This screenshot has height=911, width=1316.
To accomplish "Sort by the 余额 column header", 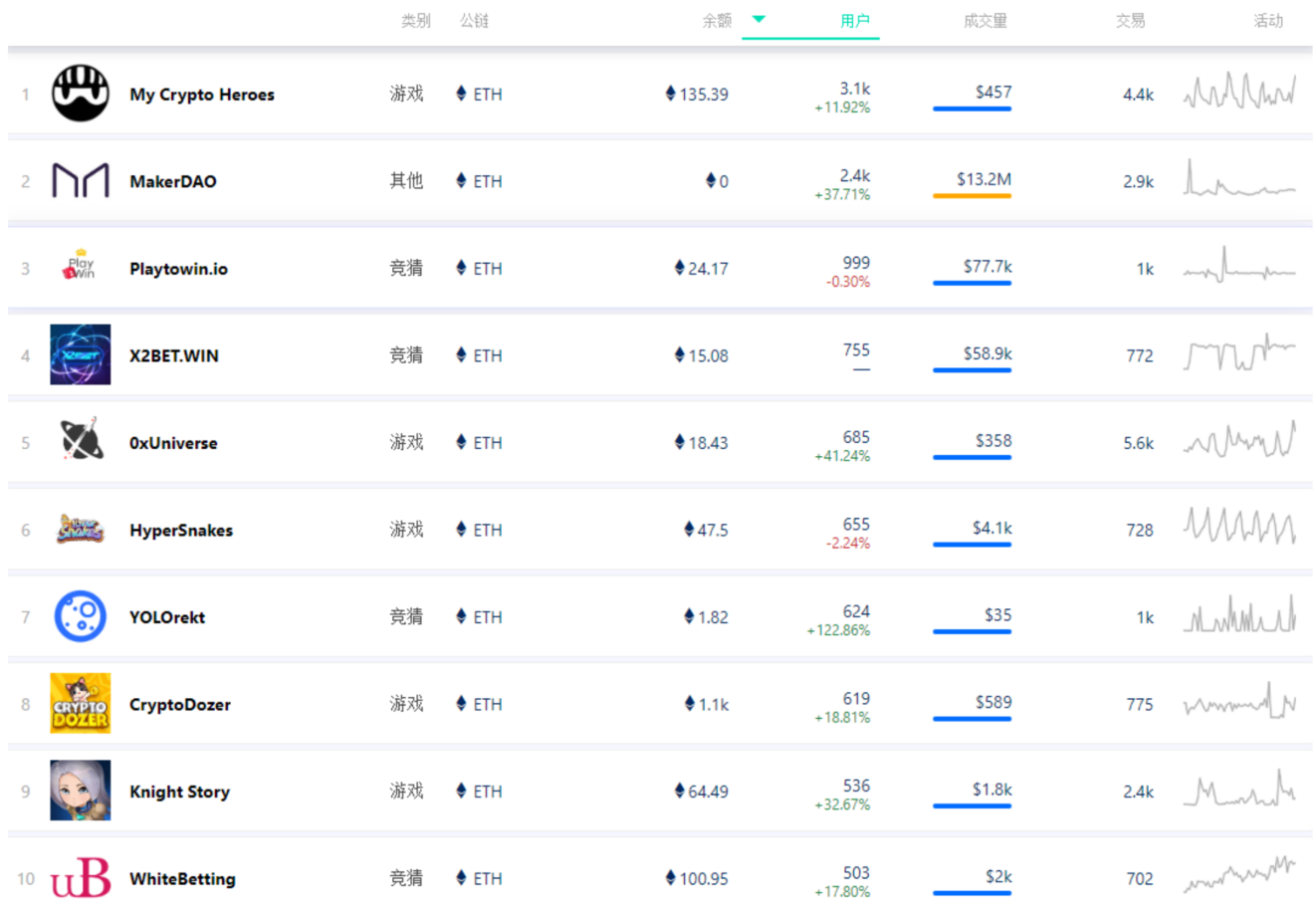I will point(717,20).
